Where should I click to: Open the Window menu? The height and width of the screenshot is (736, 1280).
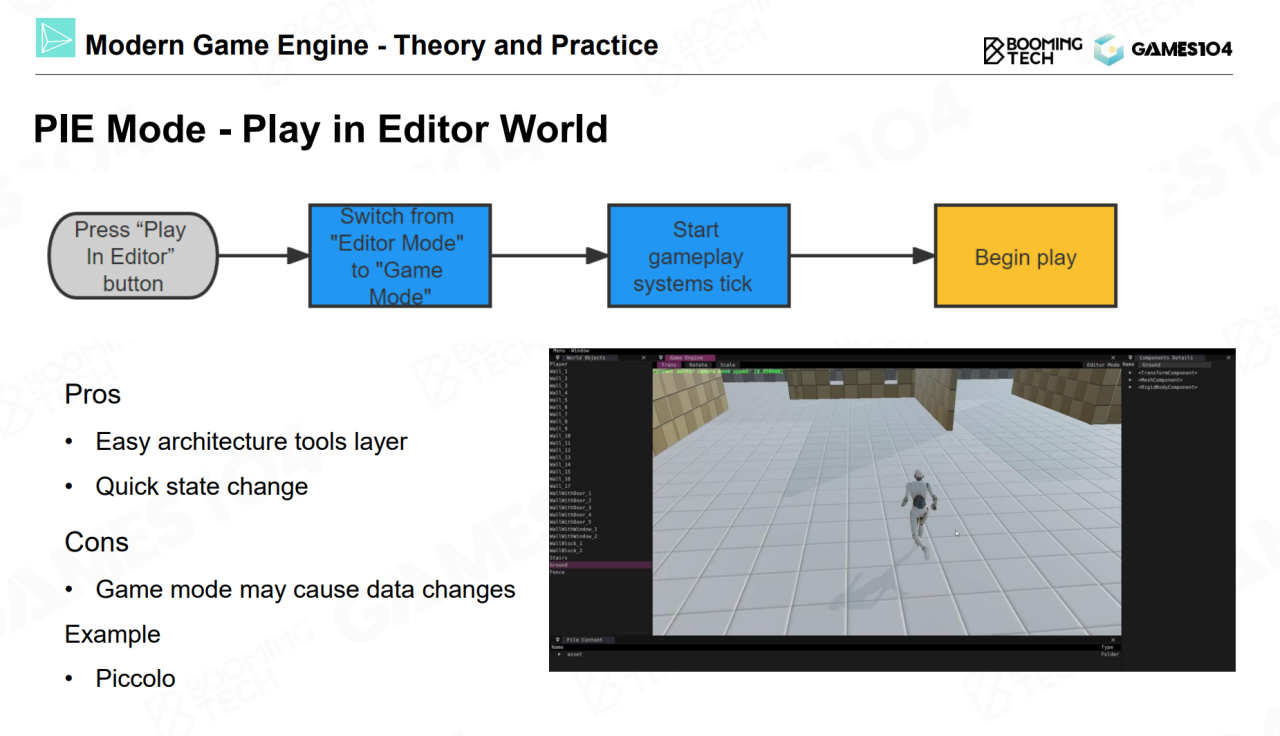(580, 350)
